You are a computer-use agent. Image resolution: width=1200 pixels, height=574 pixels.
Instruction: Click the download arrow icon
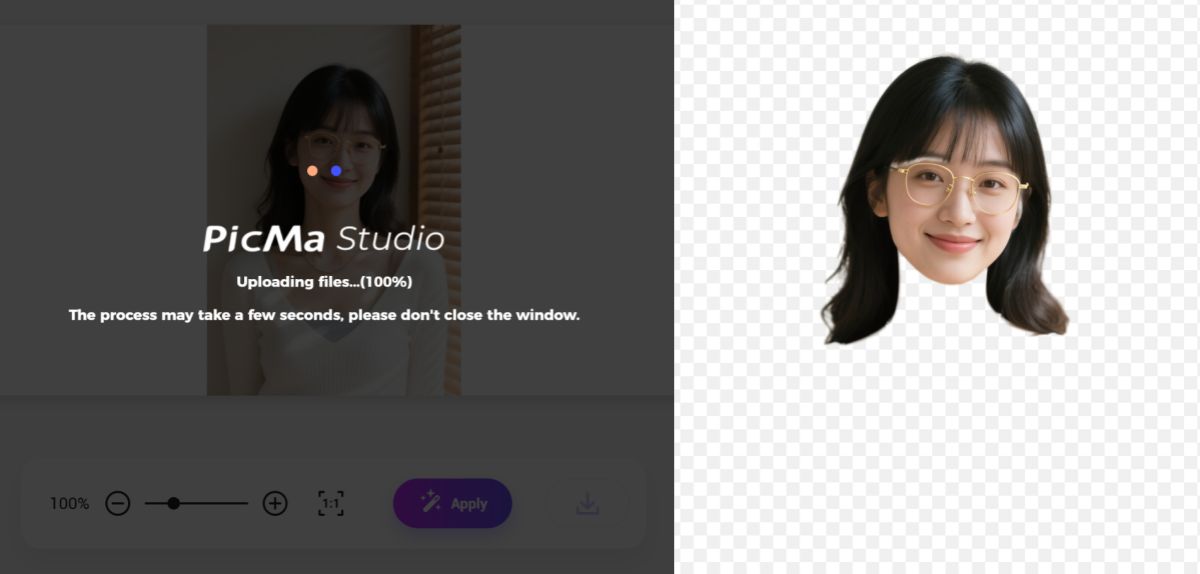point(588,505)
